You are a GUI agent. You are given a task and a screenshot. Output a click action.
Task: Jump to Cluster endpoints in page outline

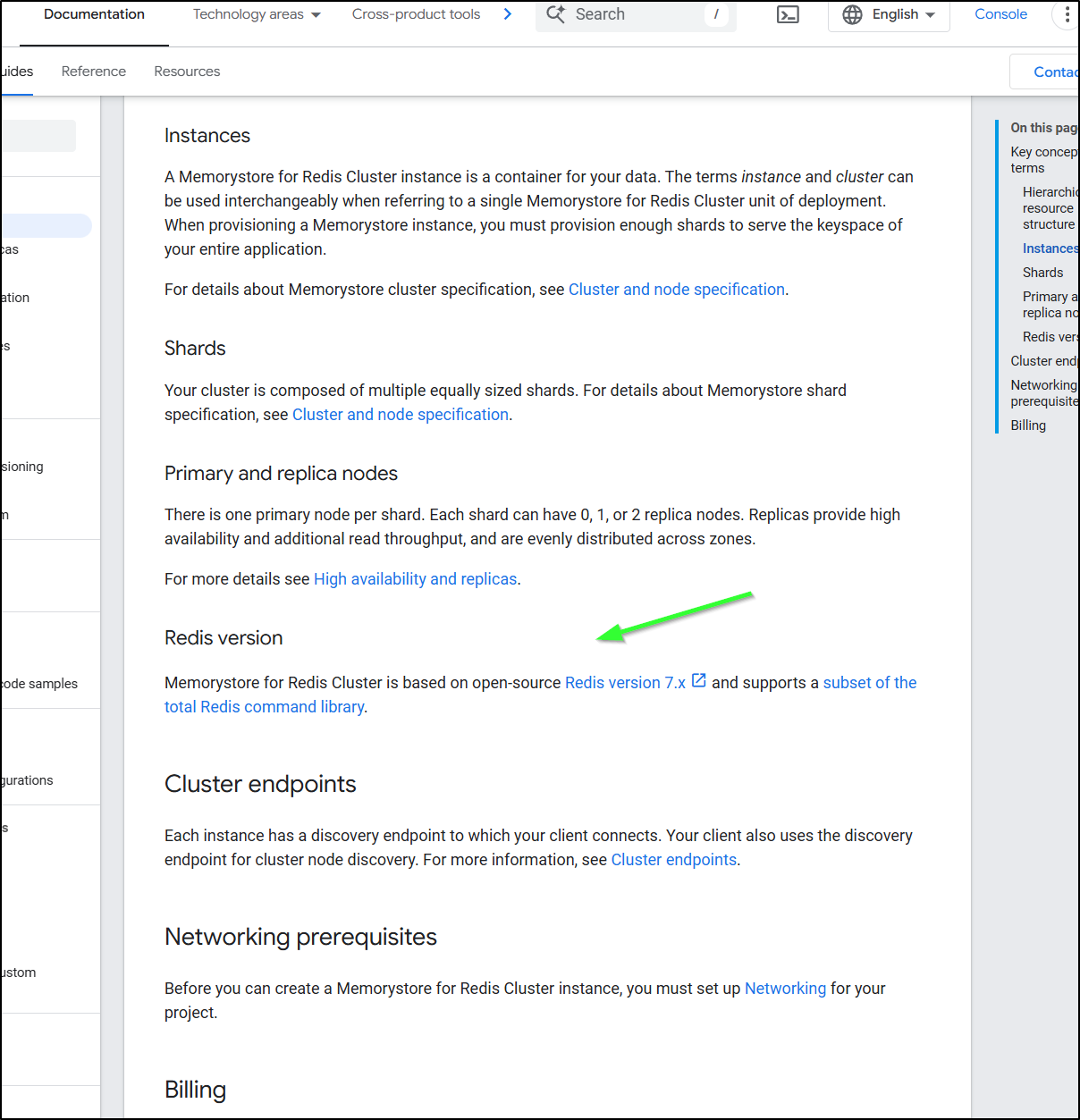tap(1044, 361)
